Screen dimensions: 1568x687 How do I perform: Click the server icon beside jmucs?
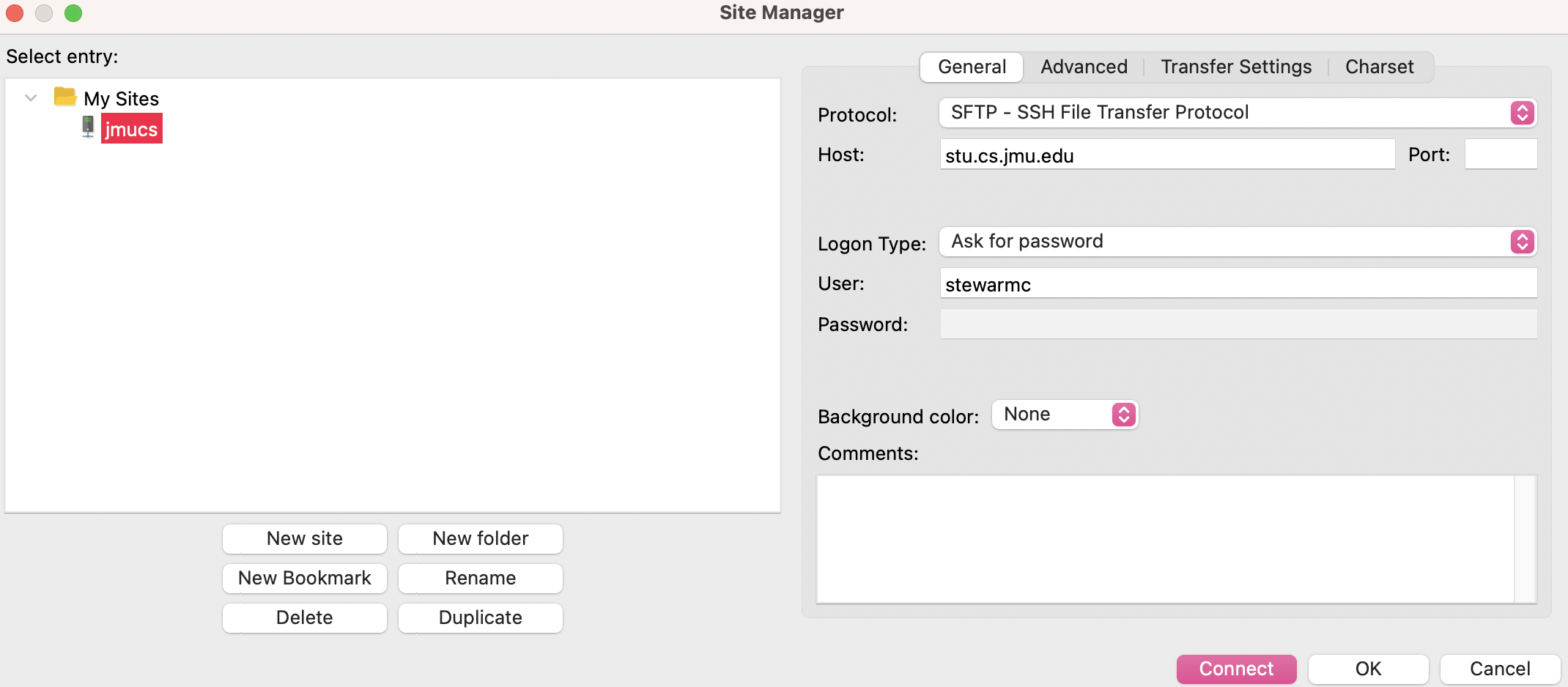(87, 127)
